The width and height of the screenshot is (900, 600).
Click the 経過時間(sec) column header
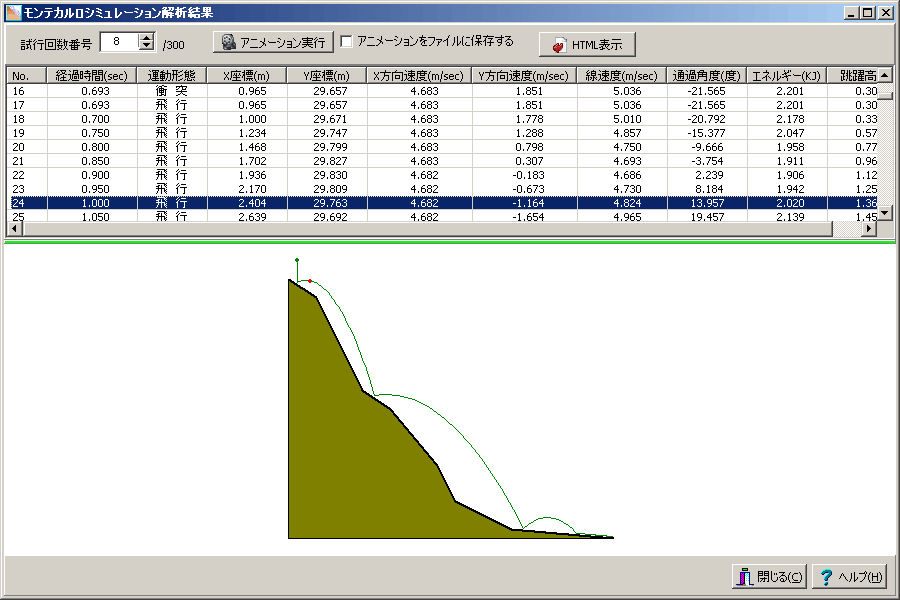91,76
